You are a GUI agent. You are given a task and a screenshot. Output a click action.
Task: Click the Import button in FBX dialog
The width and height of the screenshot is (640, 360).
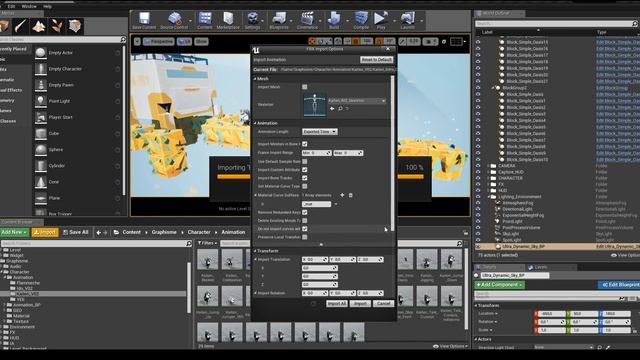point(360,304)
